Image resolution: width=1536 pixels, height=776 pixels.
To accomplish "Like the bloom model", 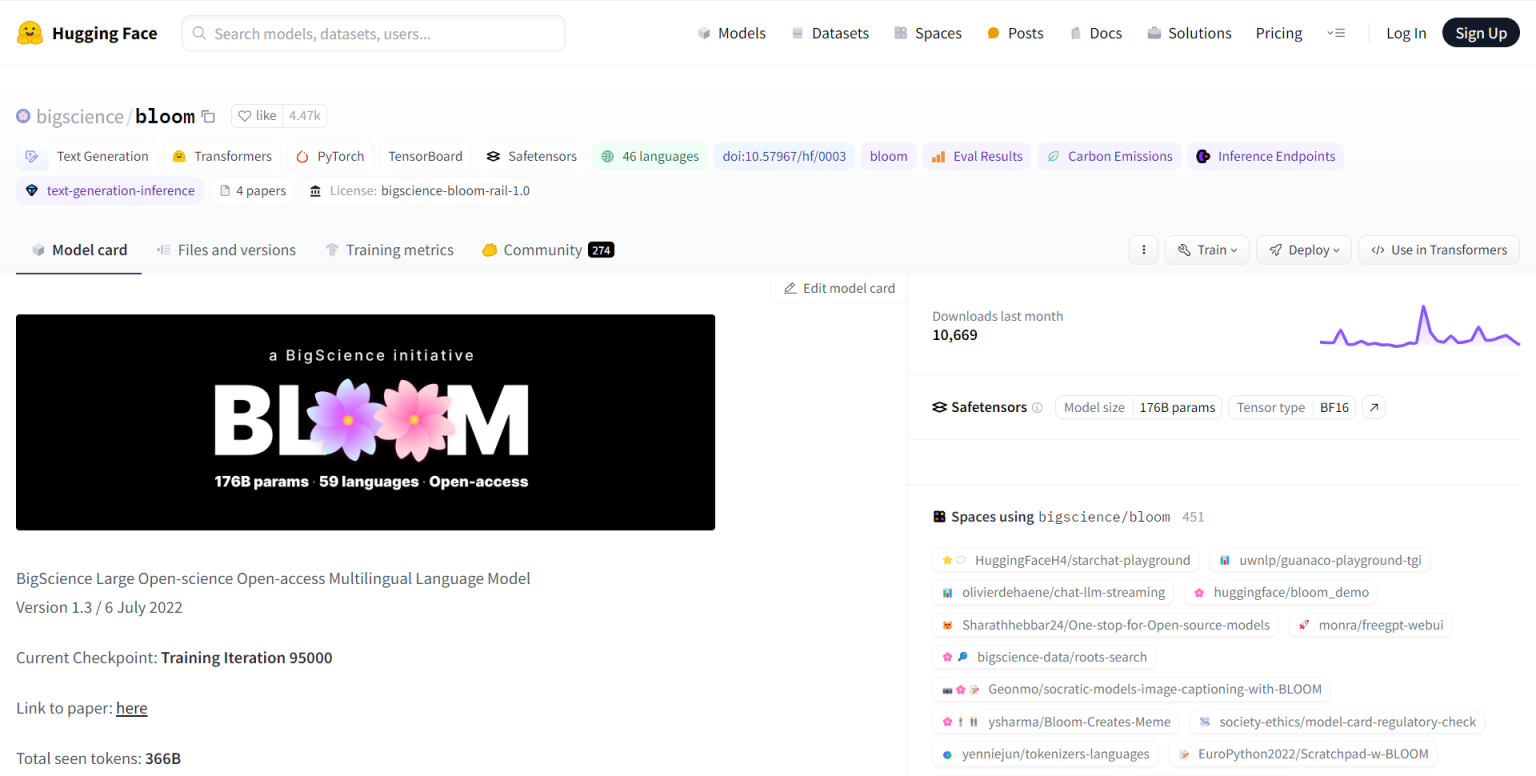I will (x=257, y=116).
